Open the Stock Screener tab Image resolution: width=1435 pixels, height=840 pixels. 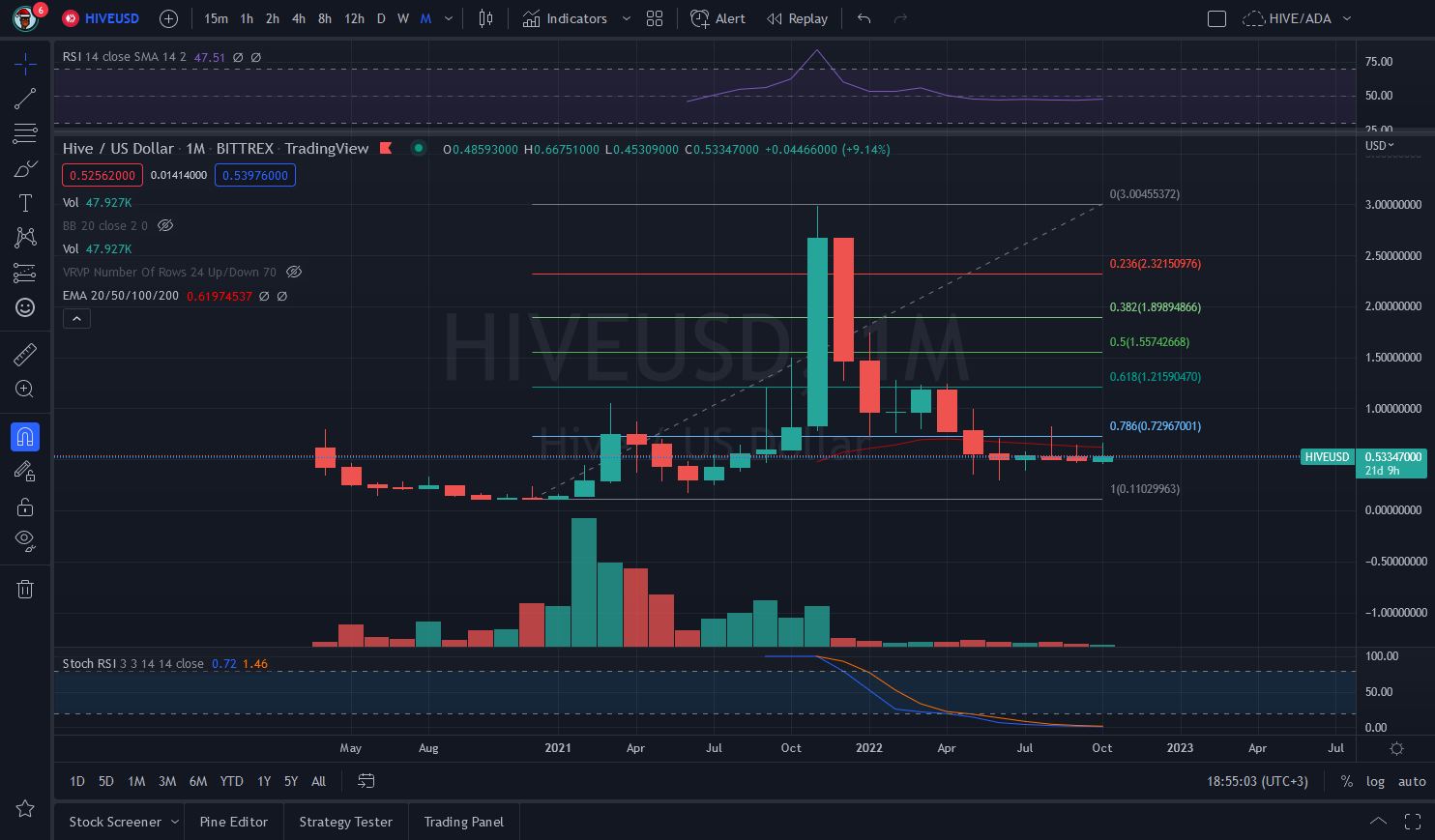coord(115,822)
